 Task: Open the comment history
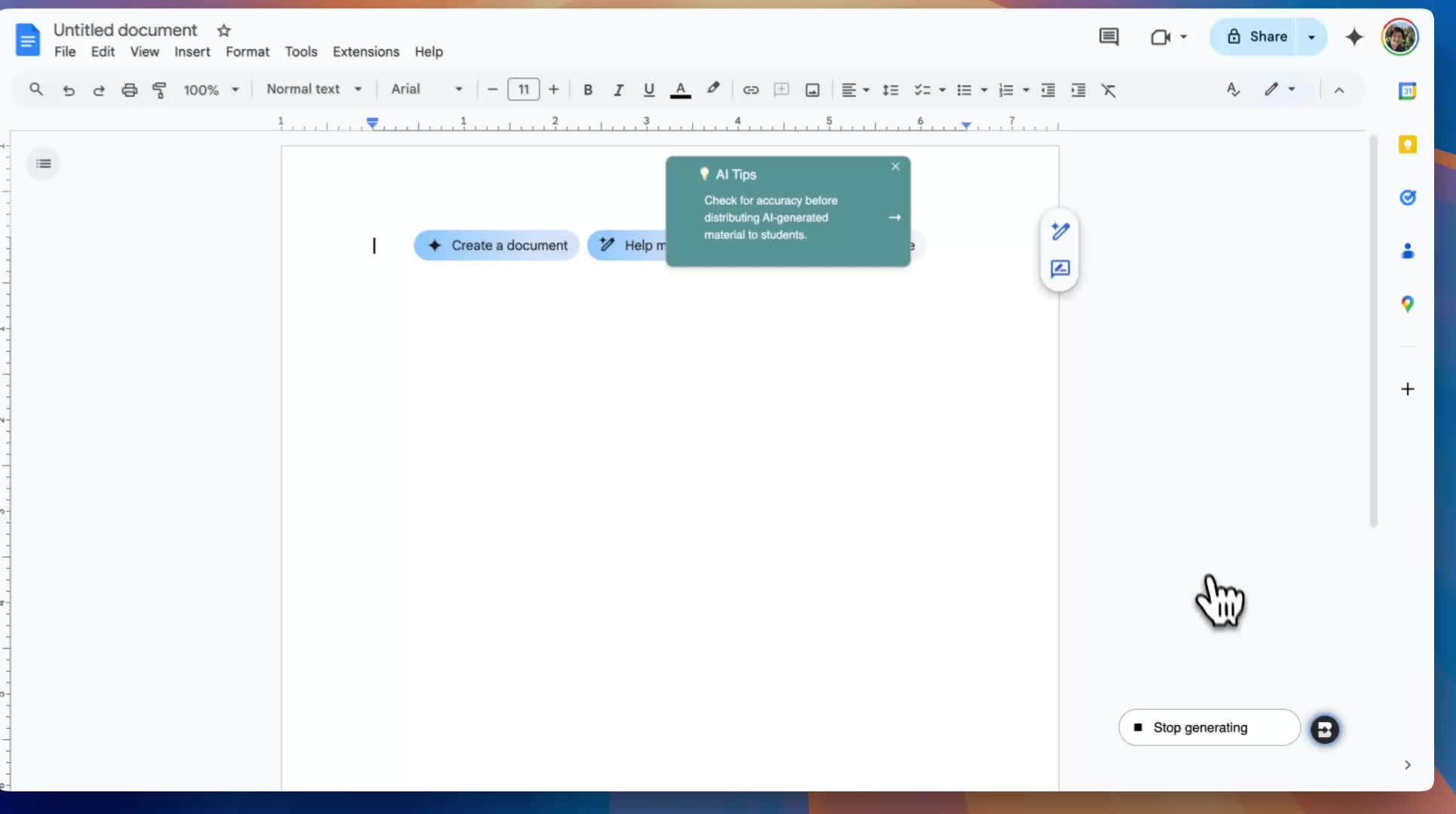tap(1109, 37)
